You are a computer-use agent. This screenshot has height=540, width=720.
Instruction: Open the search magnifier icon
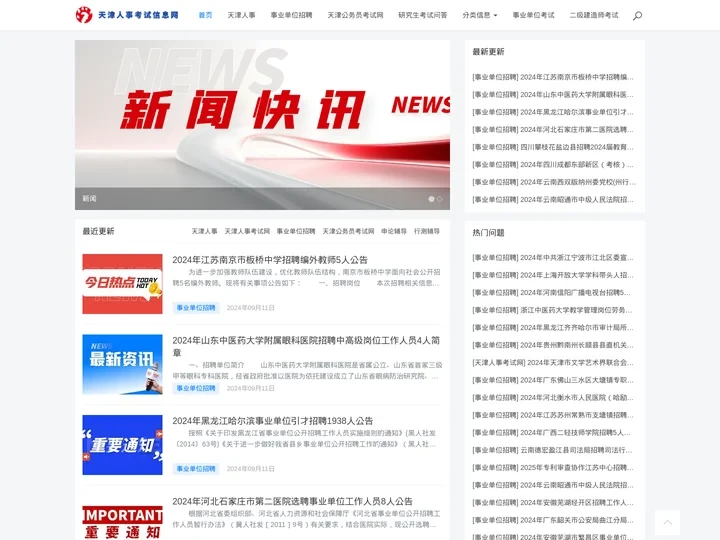coord(637,16)
